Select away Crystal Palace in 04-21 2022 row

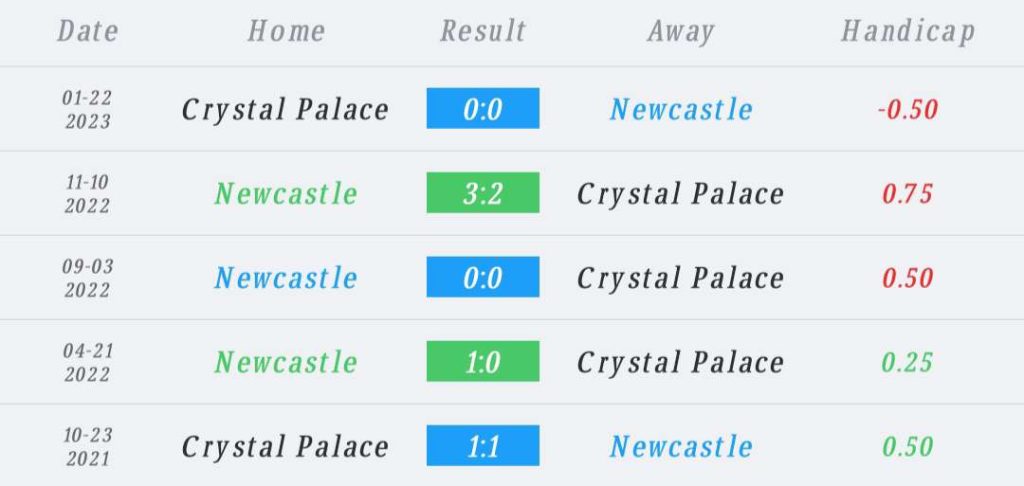coord(680,363)
